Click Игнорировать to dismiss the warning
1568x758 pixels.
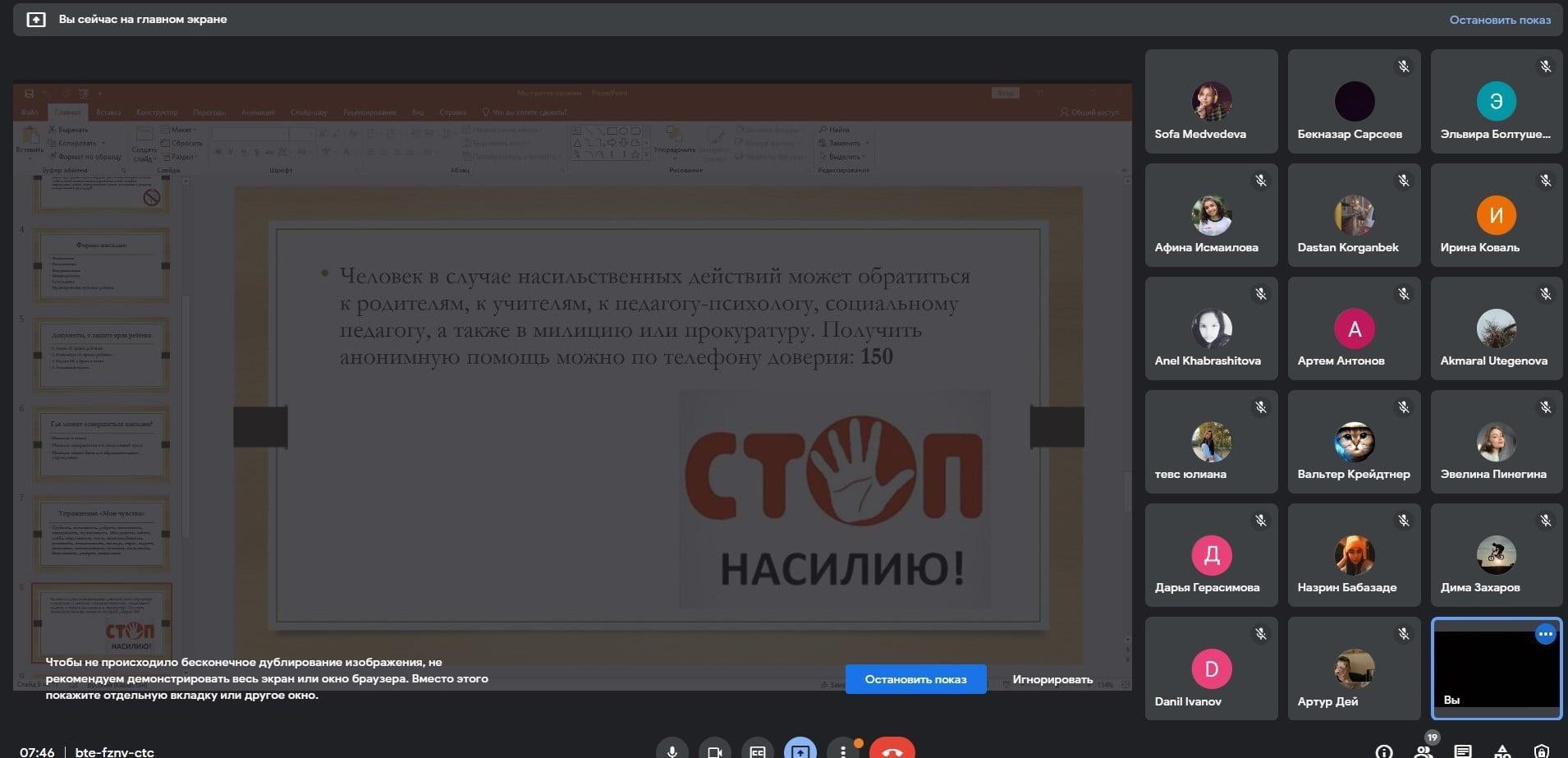pos(1052,679)
